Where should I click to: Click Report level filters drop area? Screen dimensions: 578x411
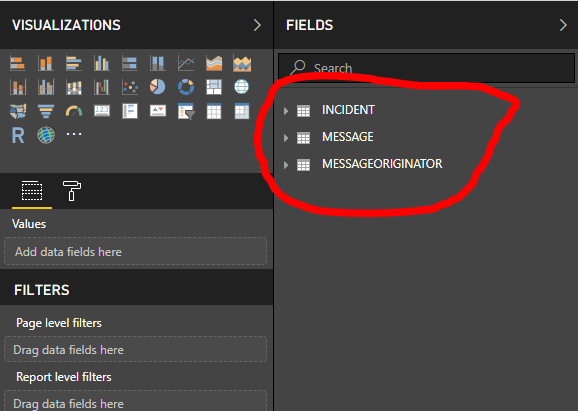[x=135, y=401]
